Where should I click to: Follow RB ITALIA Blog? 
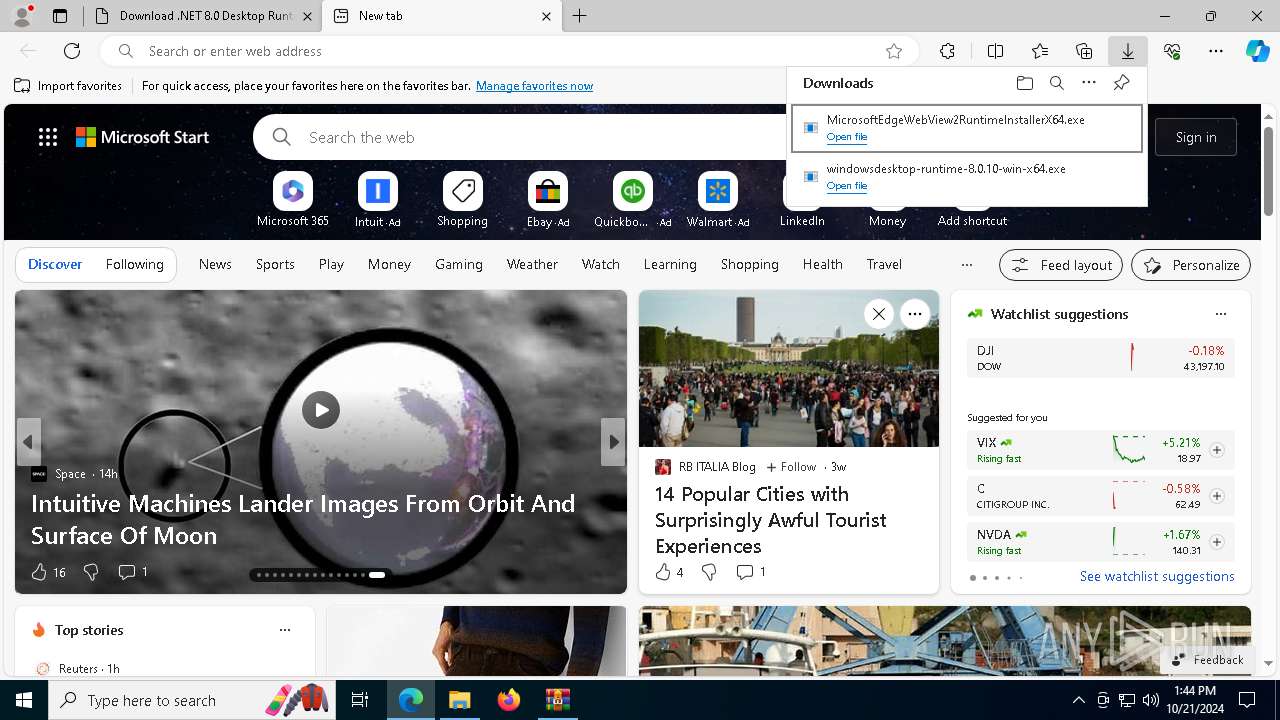pos(791,467)
